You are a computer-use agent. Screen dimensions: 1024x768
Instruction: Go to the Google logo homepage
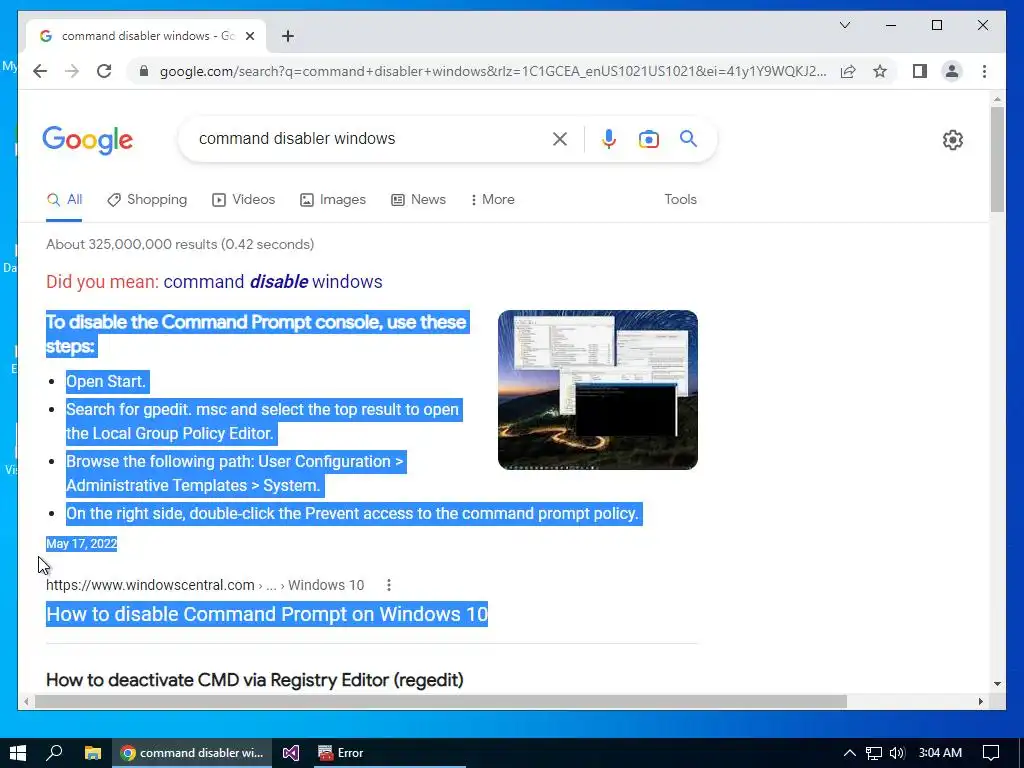click(x=88, y=140)
